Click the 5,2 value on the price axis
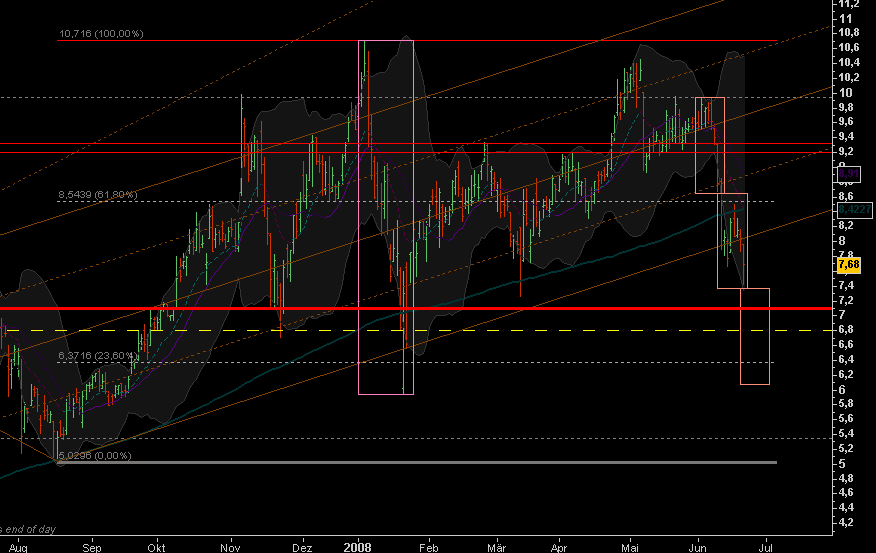The width and height of the screenshot is (876, 553). pos(846,448)
